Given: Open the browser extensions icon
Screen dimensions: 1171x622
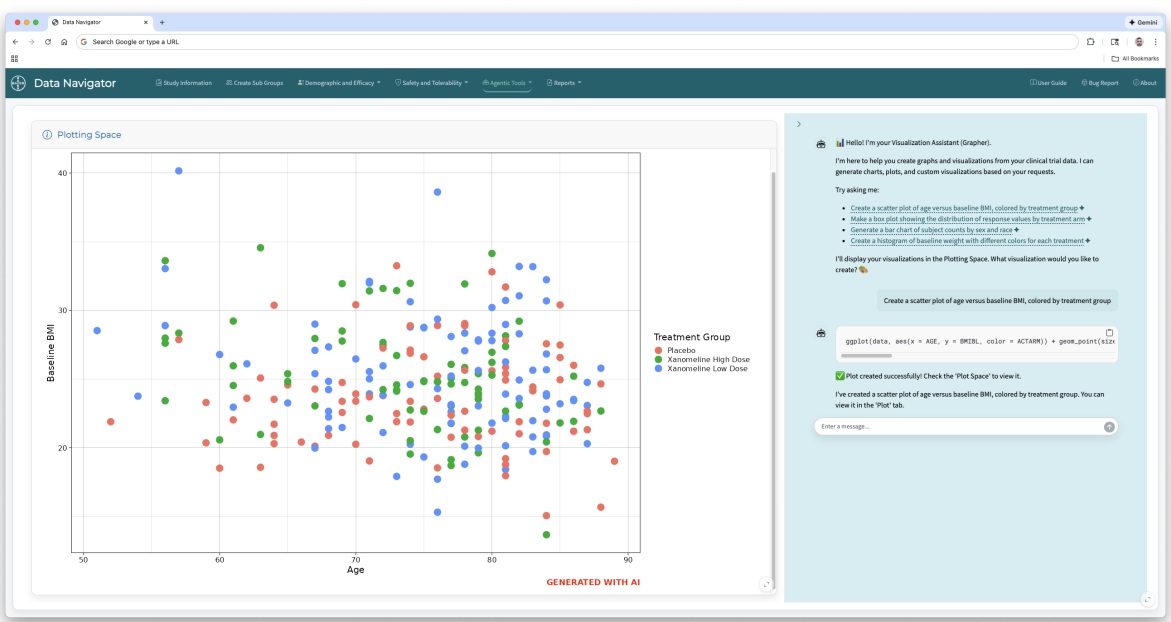Looking at the screenshot, I should point(1090,42).
